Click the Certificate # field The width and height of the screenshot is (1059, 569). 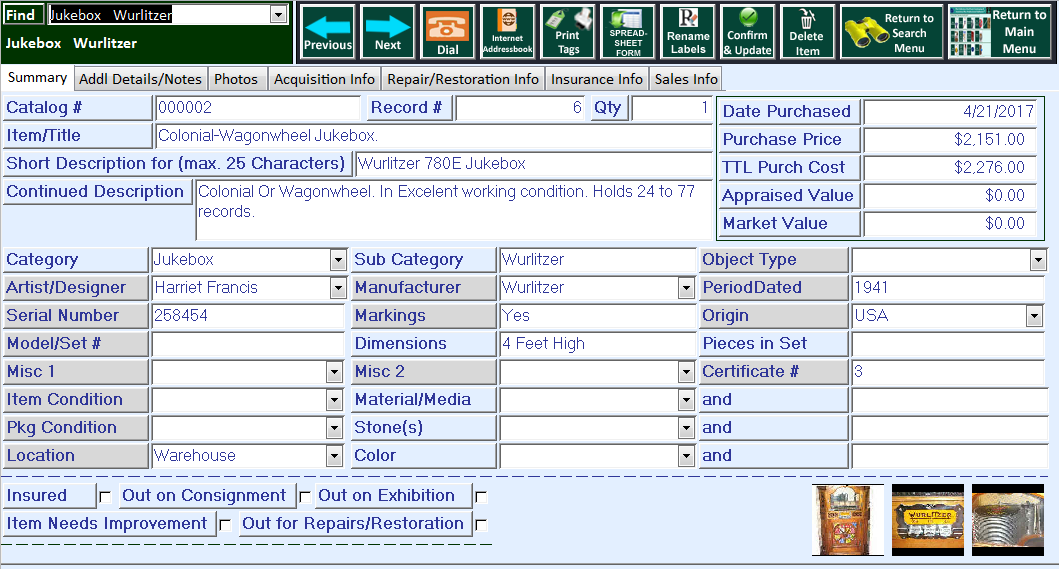coord(948,372)
